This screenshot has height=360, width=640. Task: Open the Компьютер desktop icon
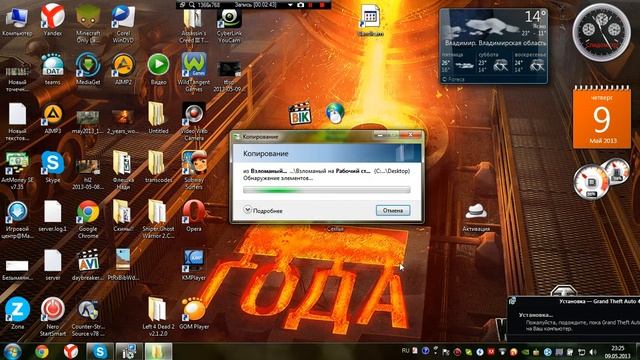coord(17,18)
